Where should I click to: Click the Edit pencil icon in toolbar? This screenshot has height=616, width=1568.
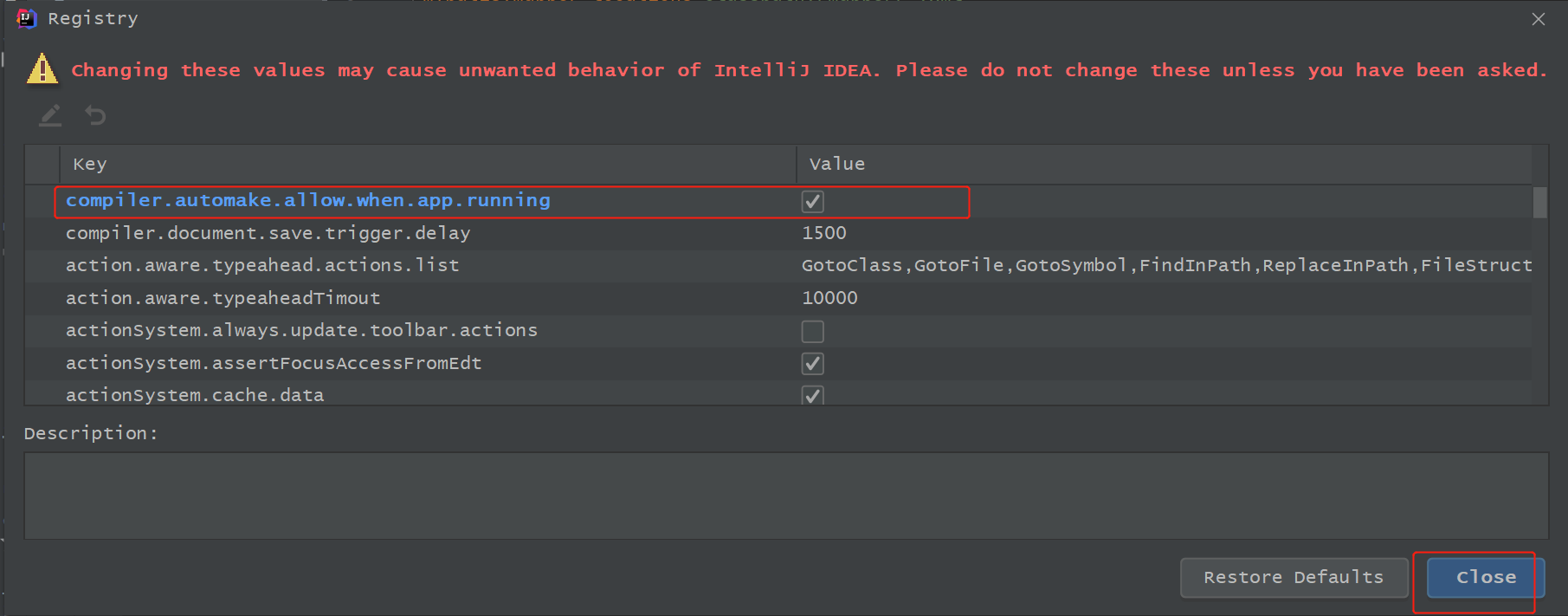(50, 115)
